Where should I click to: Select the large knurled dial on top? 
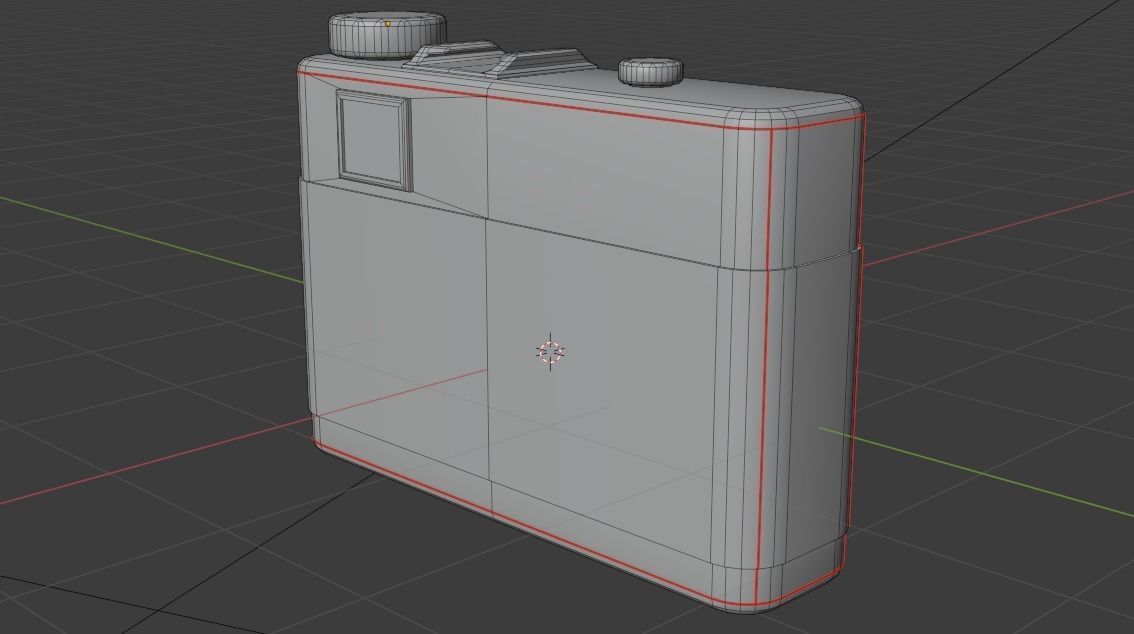point(387,34)
